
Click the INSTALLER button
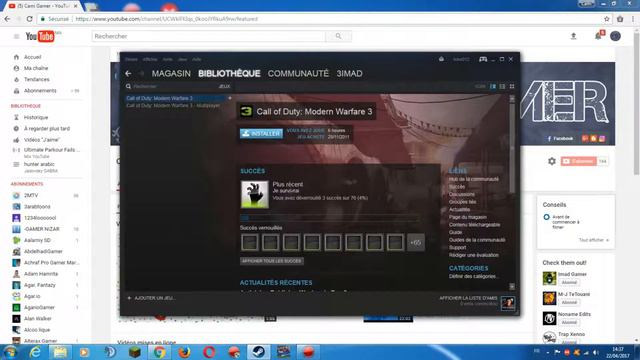(x=261, y=133)
